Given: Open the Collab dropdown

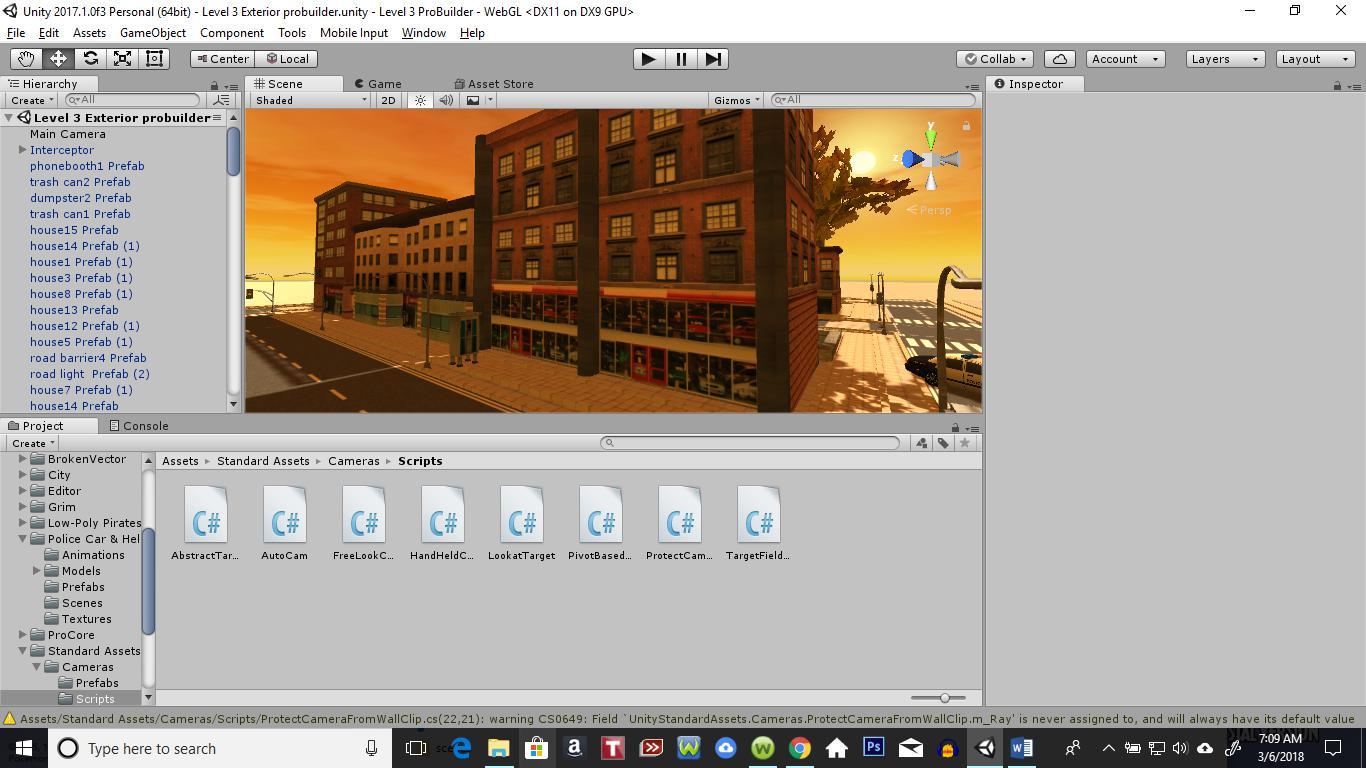Looking at the screenshot, I should (995, 59).
